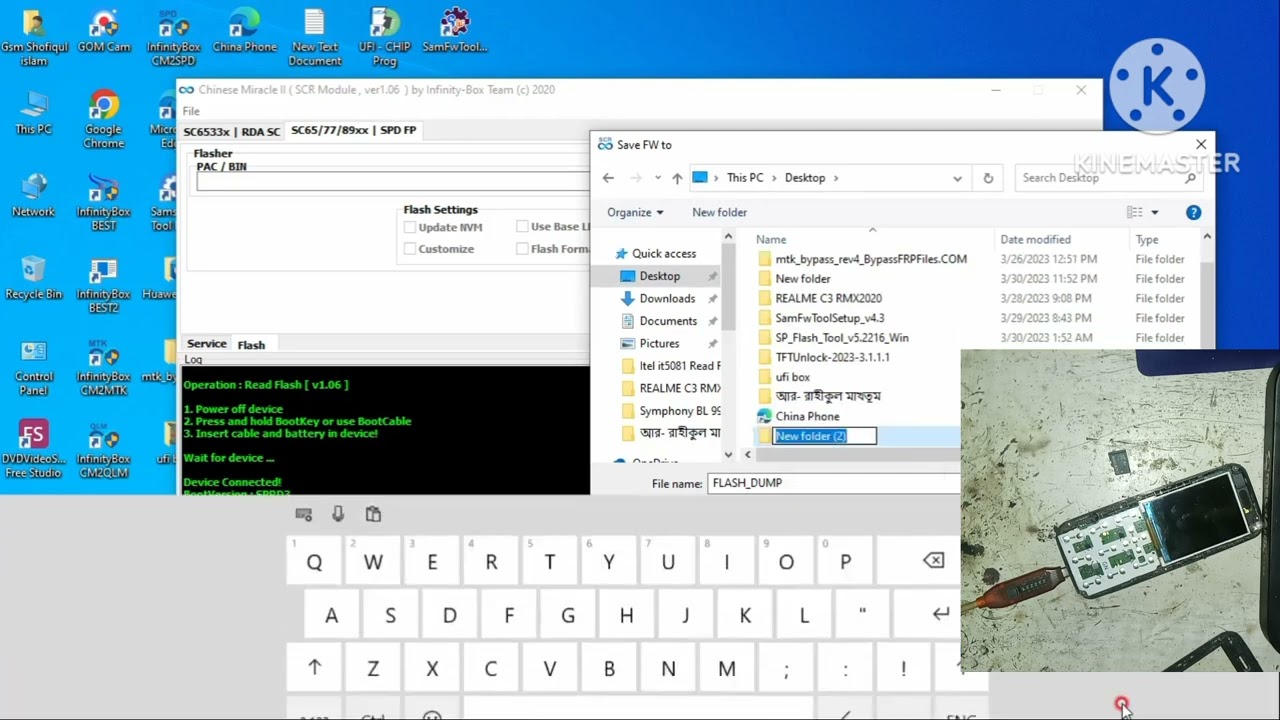Switch to the Service tab
The width and height of the screenshot is (1280, 720).
point(207,344)
